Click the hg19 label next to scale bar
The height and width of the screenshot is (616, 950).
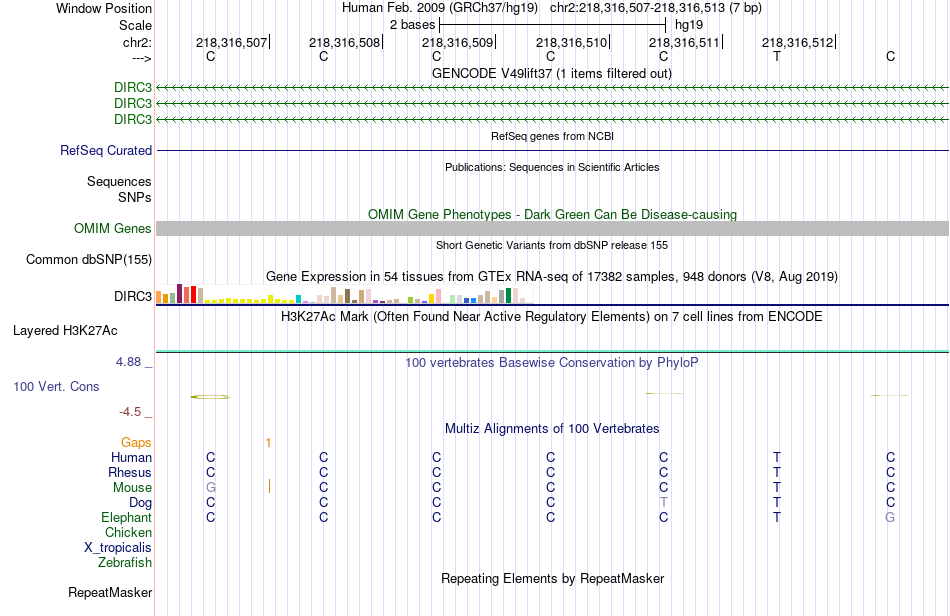[689, 25]
